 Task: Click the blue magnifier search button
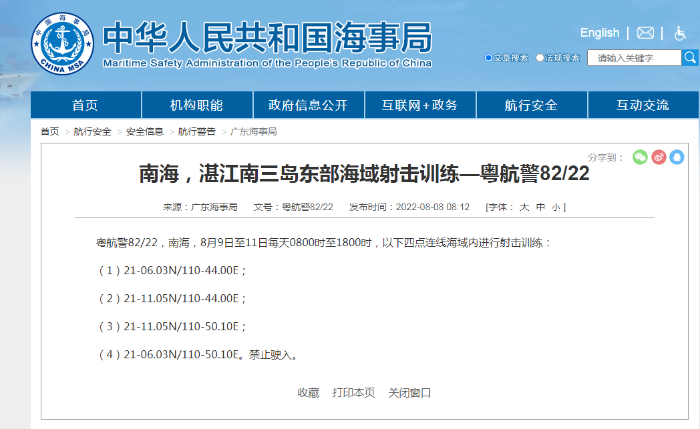coord(690,58)
